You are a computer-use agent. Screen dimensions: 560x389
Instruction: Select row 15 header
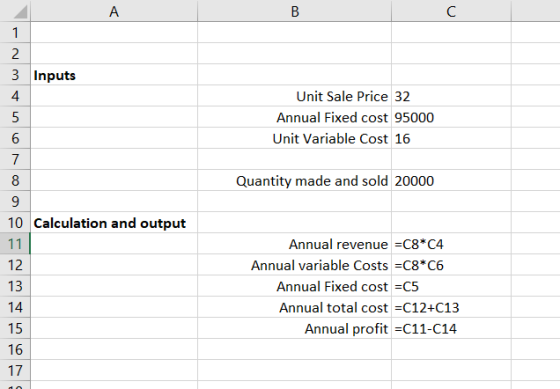15,328
